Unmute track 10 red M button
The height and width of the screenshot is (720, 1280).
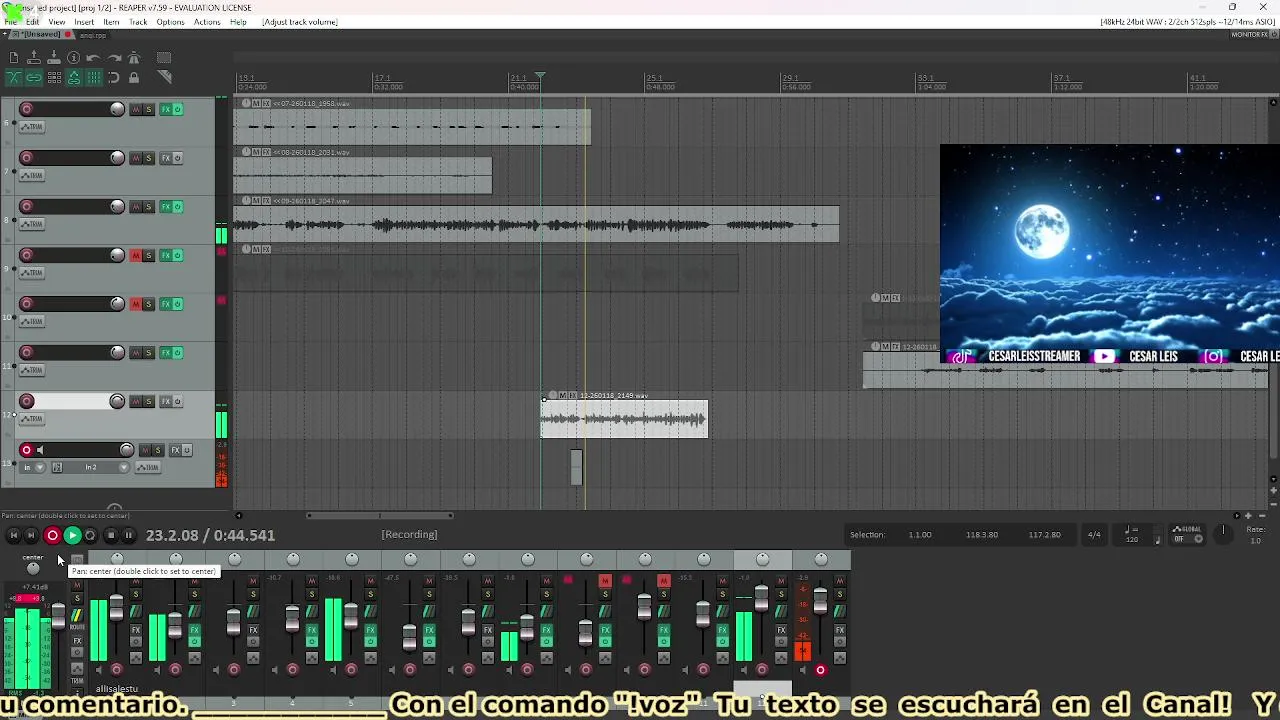135,304
